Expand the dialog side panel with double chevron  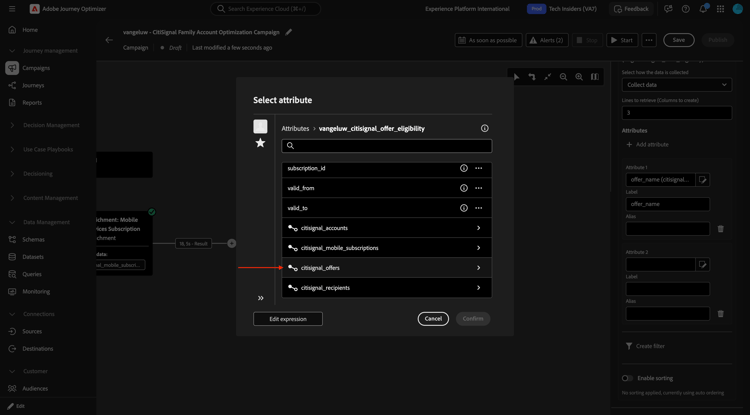click(260, 298)
